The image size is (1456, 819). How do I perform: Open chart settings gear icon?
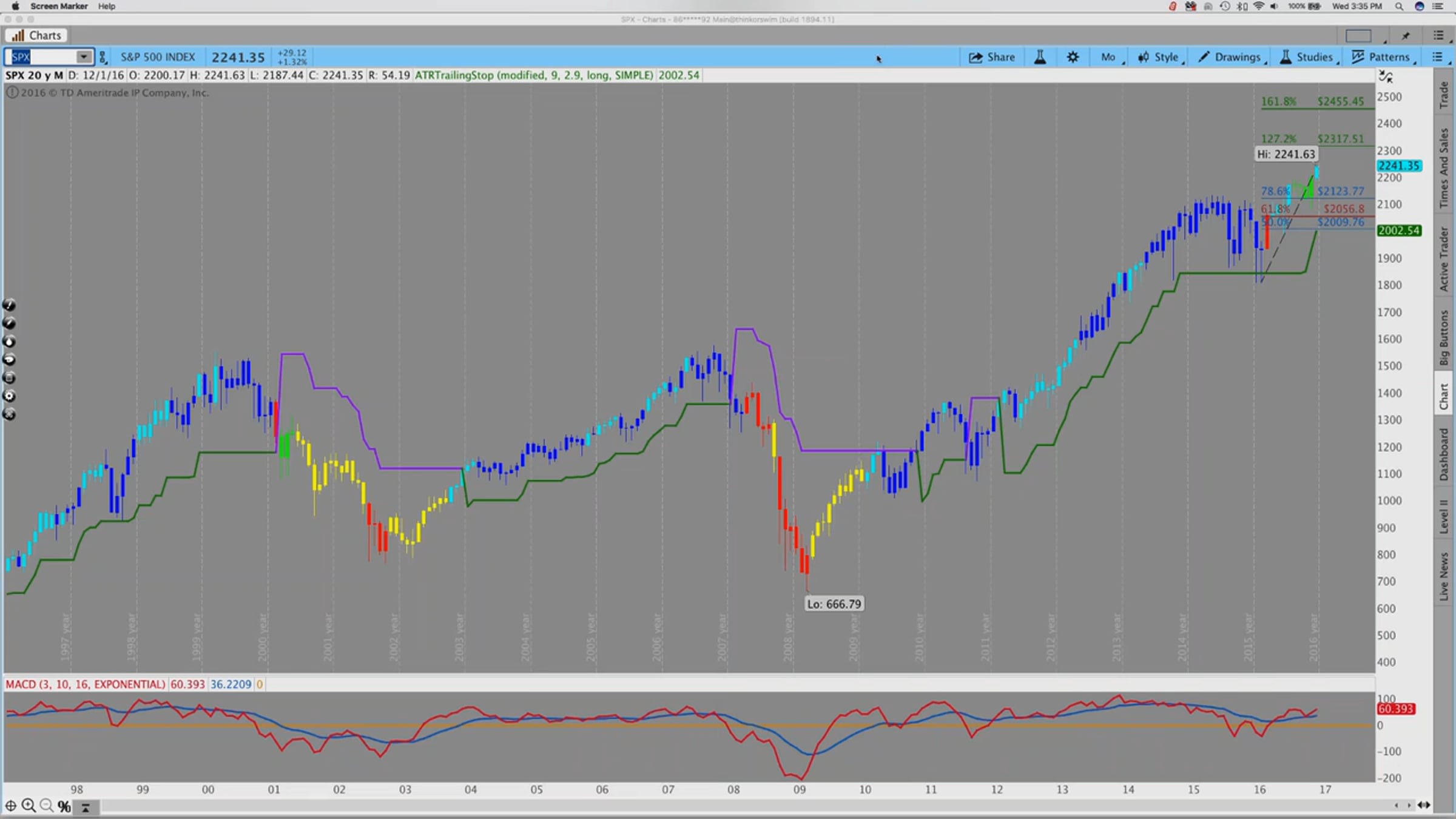(1073, 57)
